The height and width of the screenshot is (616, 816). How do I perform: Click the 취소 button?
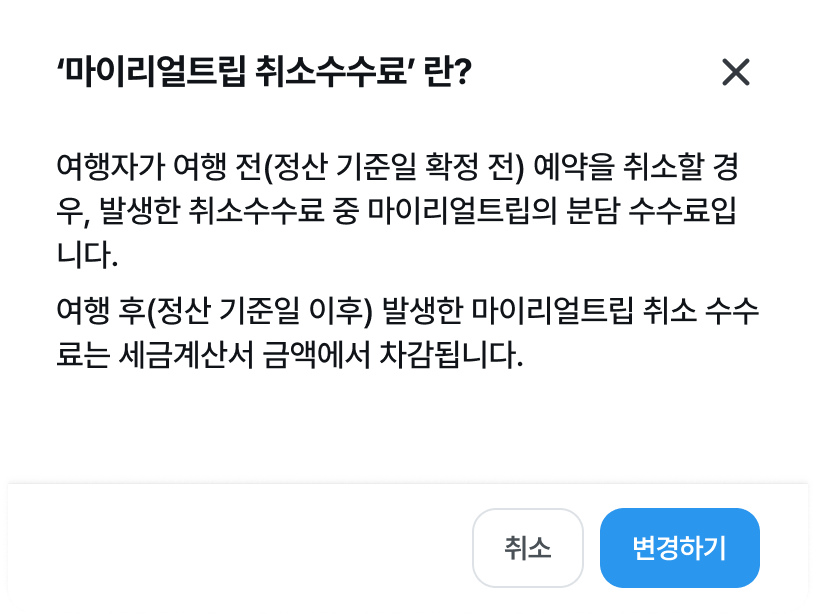tap(527, 548)
